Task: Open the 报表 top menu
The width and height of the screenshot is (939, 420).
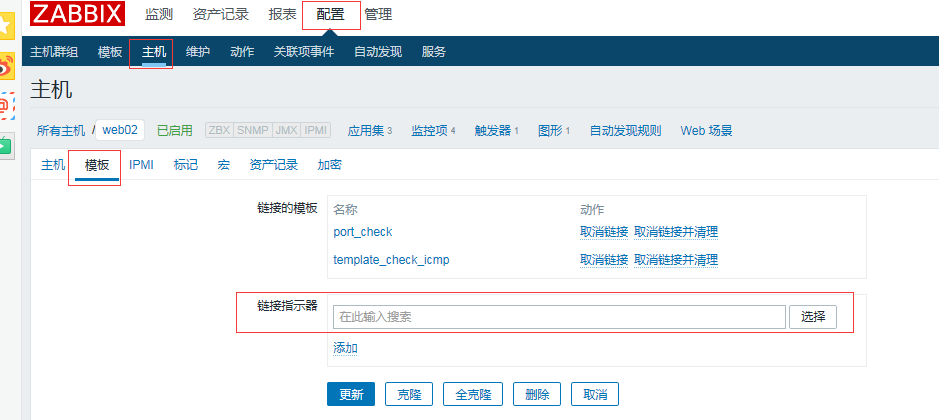Action: 283,14
